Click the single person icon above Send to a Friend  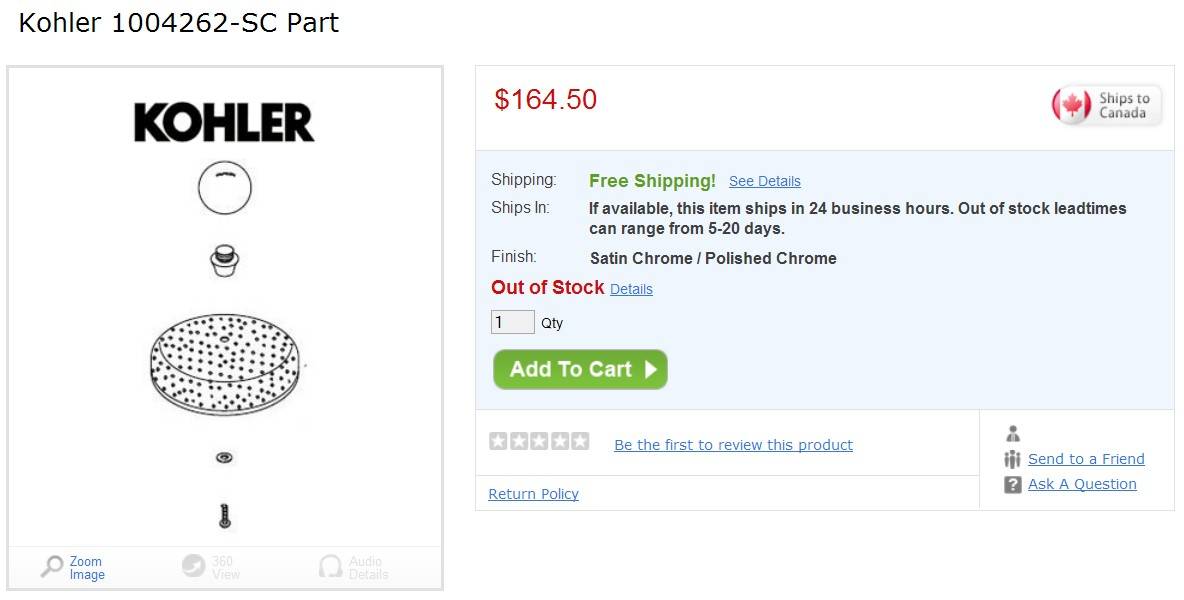(1012, 434)
